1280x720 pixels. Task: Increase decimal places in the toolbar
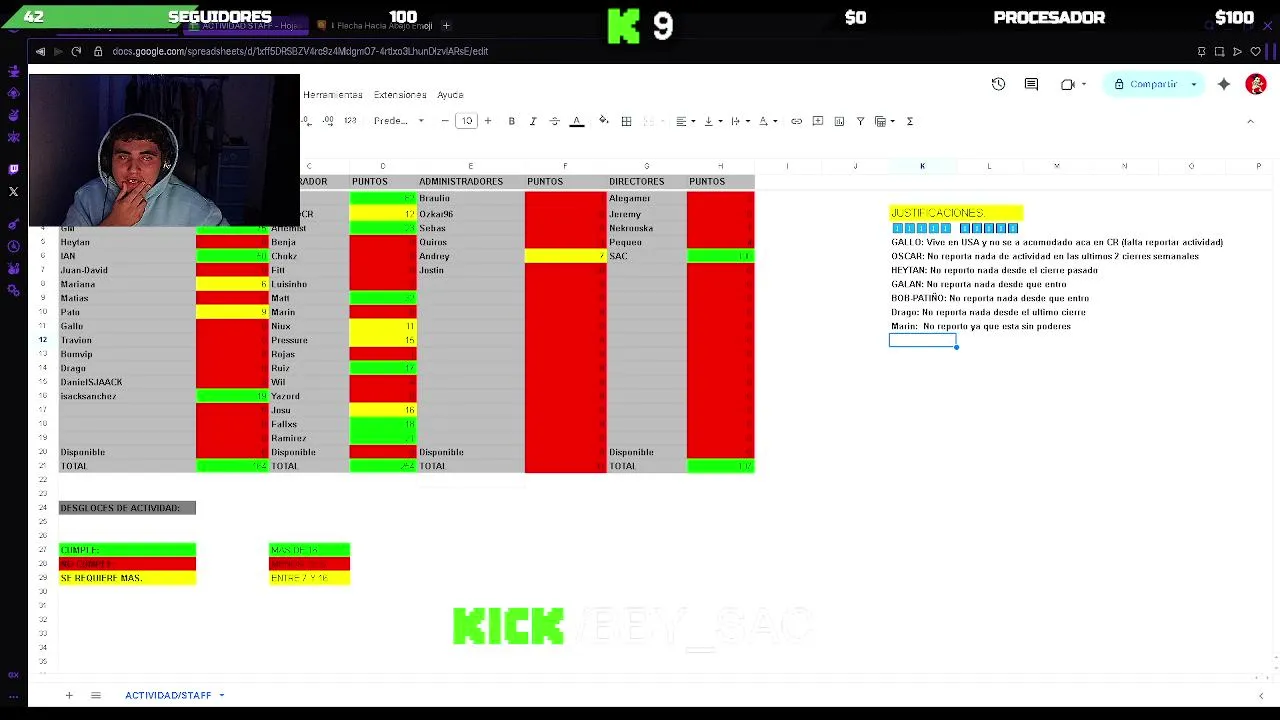pyautogui.click(x=328, y=121)
